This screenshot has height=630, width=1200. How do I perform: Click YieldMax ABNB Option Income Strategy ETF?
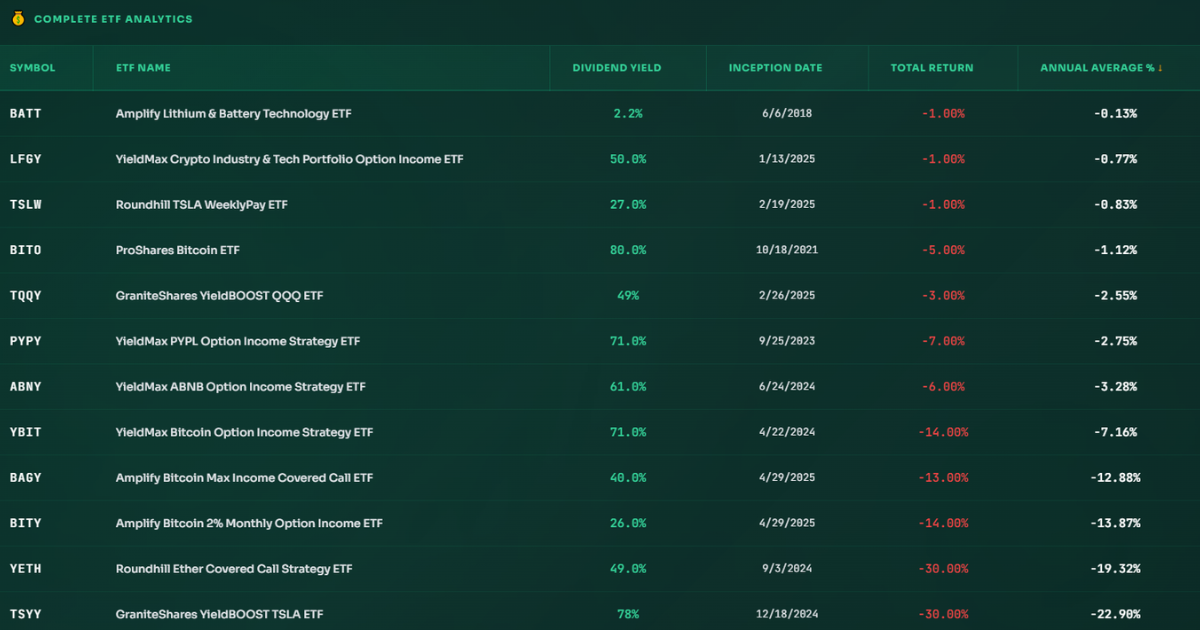pos(241,387)
